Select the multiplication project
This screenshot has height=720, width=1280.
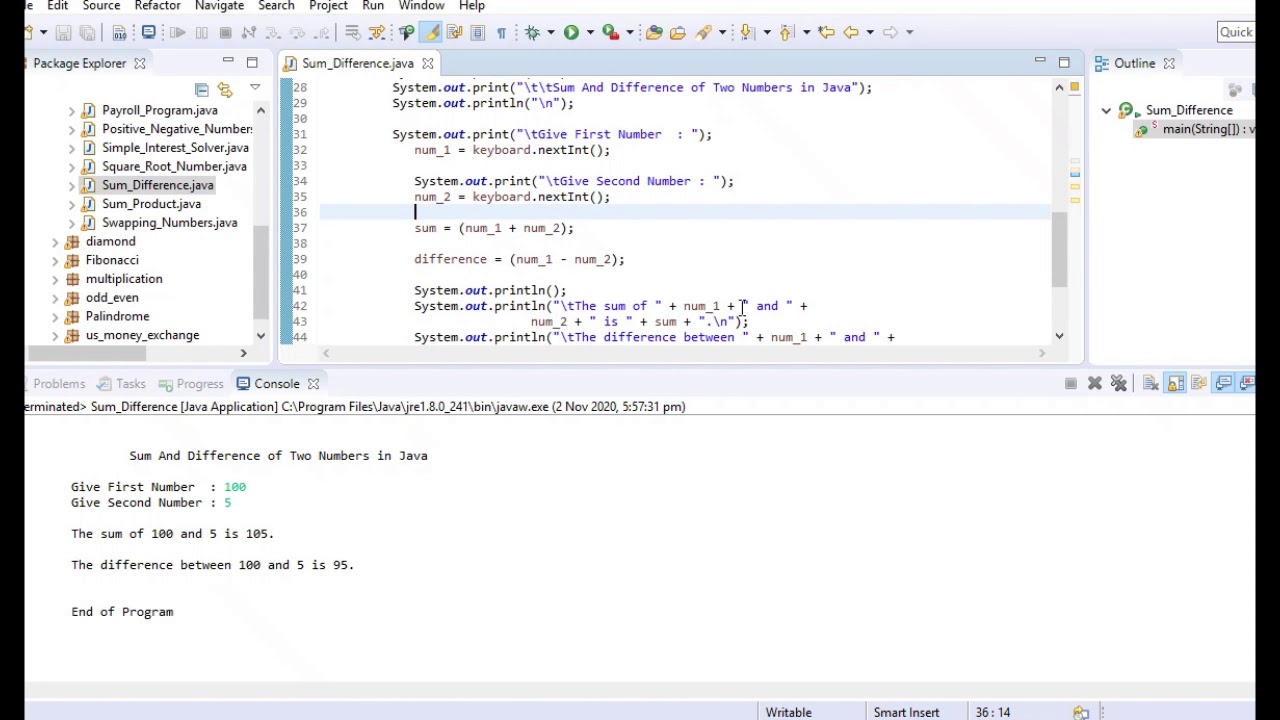click(124, 279)
